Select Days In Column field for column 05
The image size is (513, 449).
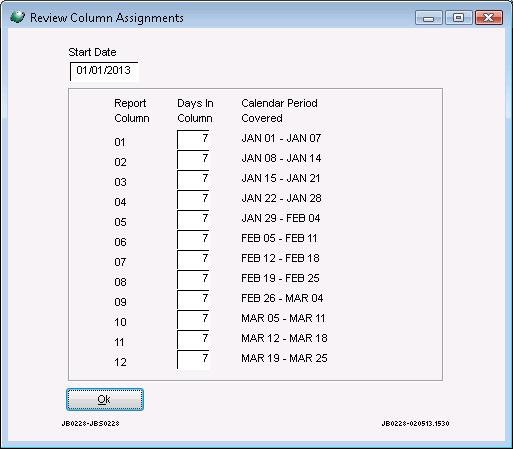[193, 219]
